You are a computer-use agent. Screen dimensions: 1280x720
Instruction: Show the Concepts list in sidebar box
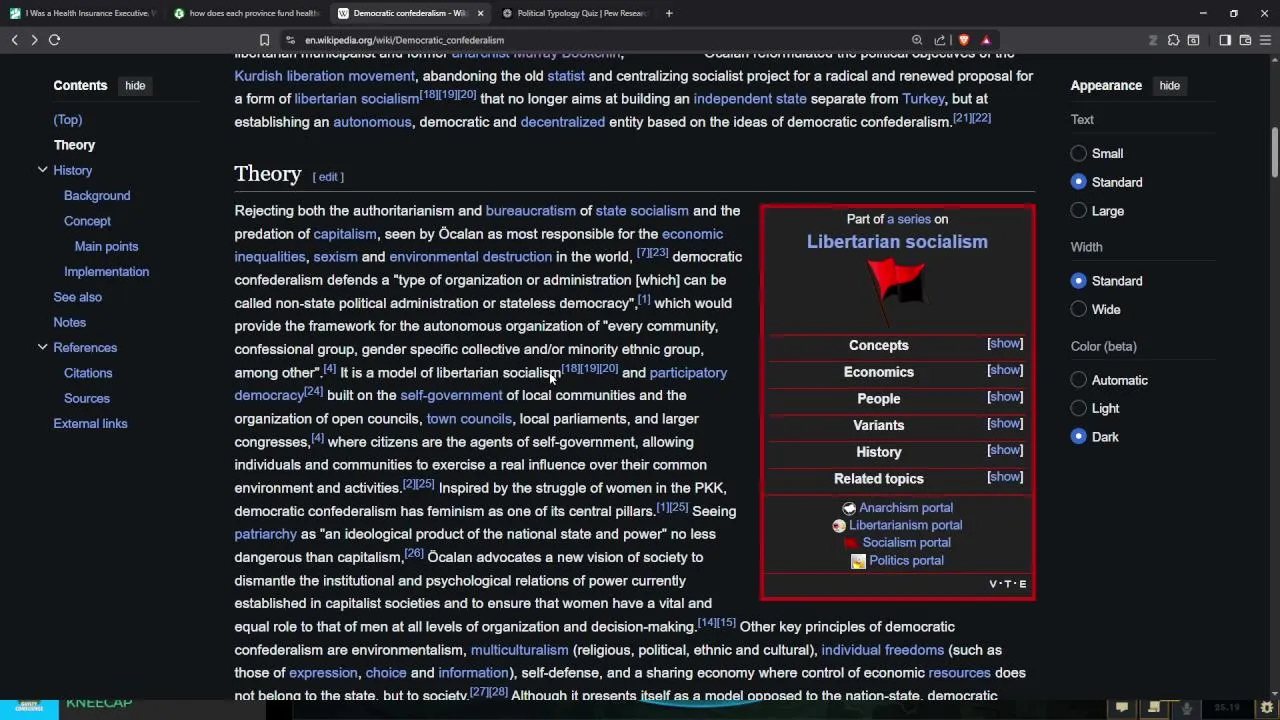click(1005, 344)
